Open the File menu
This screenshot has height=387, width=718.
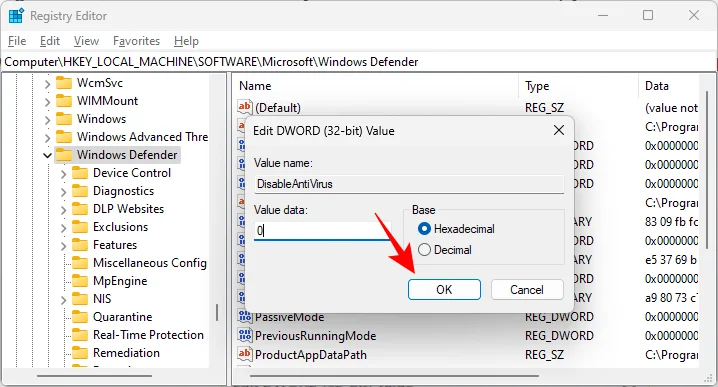point(17,41)
